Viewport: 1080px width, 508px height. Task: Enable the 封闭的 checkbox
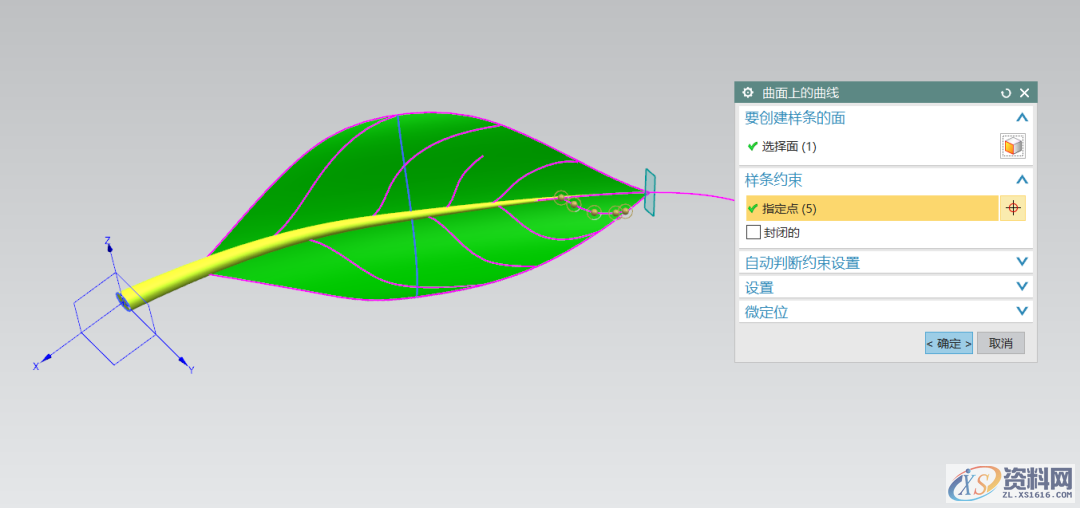[754, 232]
